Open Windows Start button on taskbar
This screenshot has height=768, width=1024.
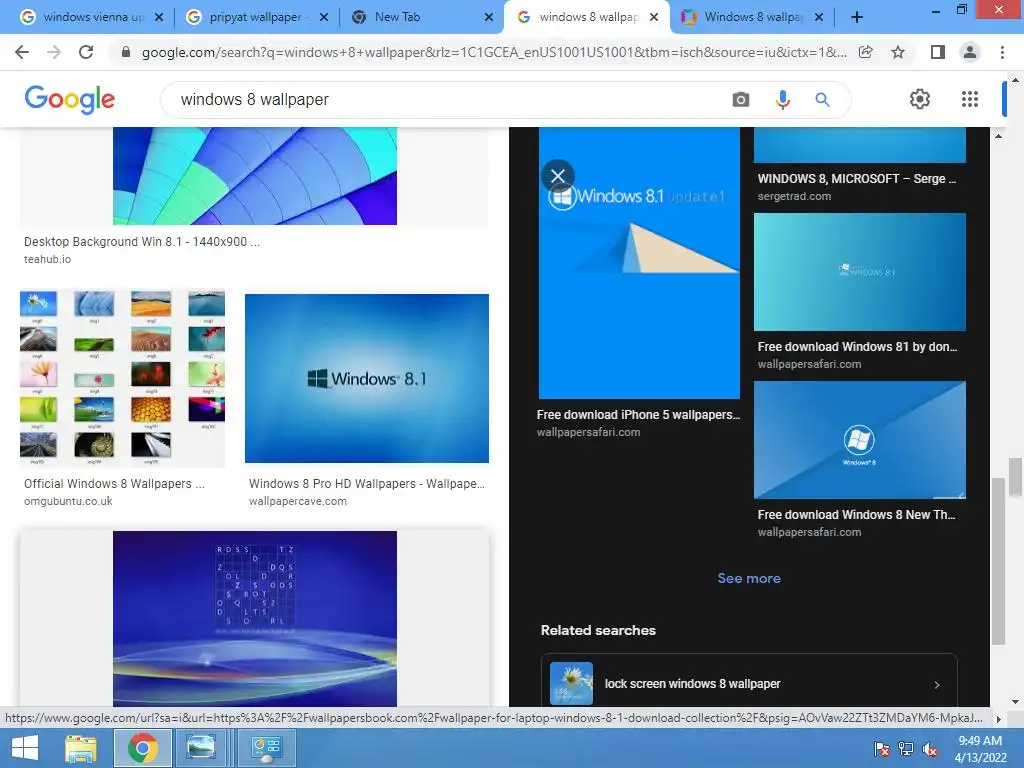pyautogui.click(x=25, y=748)
